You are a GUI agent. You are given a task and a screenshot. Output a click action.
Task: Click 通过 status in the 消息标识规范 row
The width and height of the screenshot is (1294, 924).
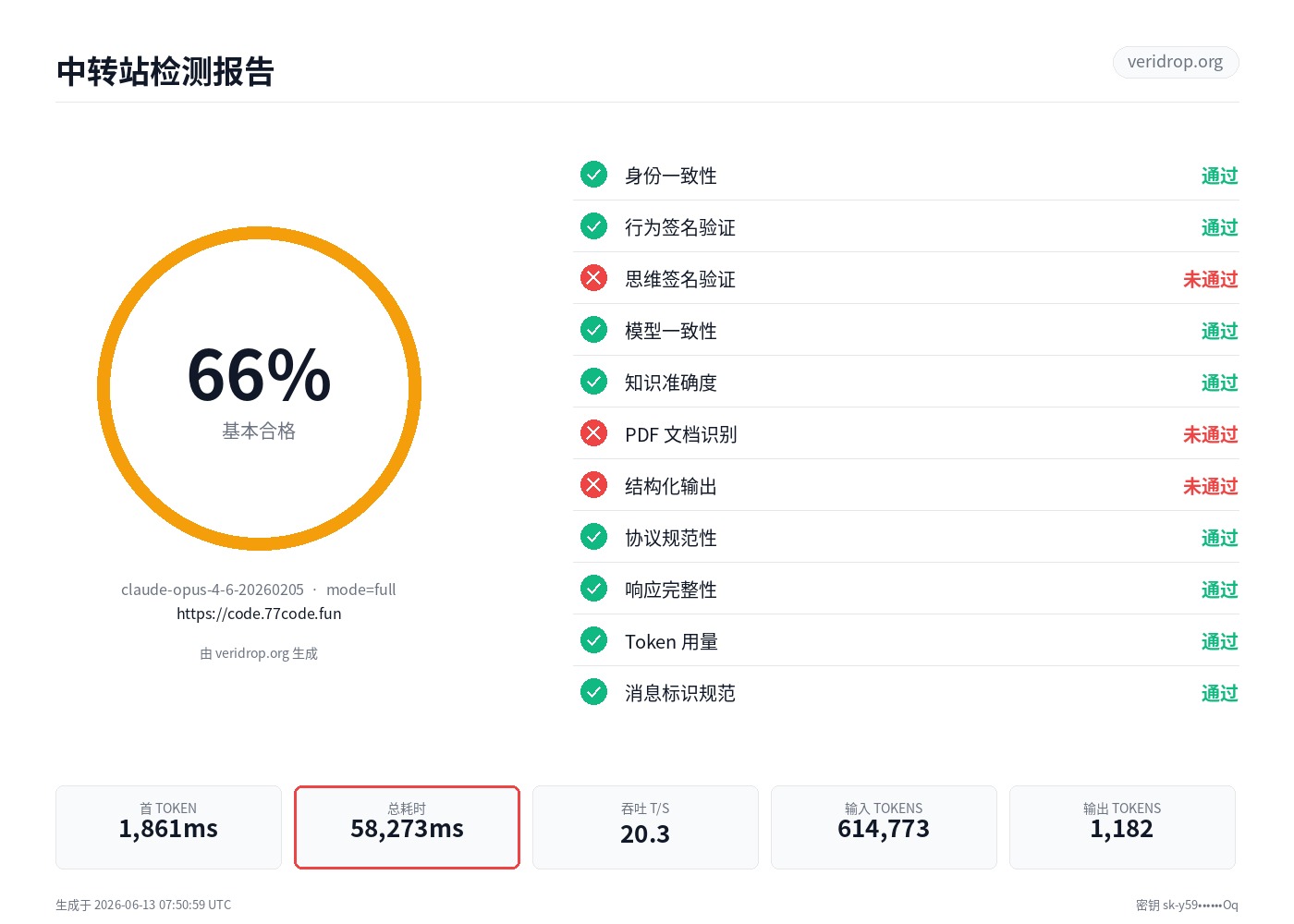click(1220, 693)
